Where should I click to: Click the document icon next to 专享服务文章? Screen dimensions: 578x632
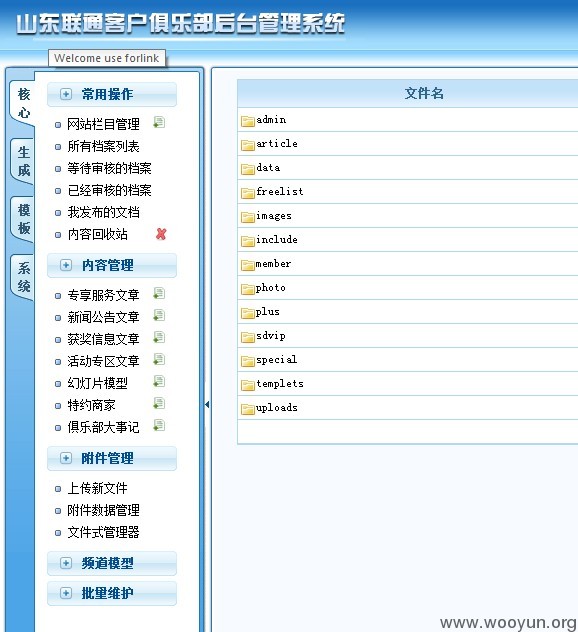(159, 293)
